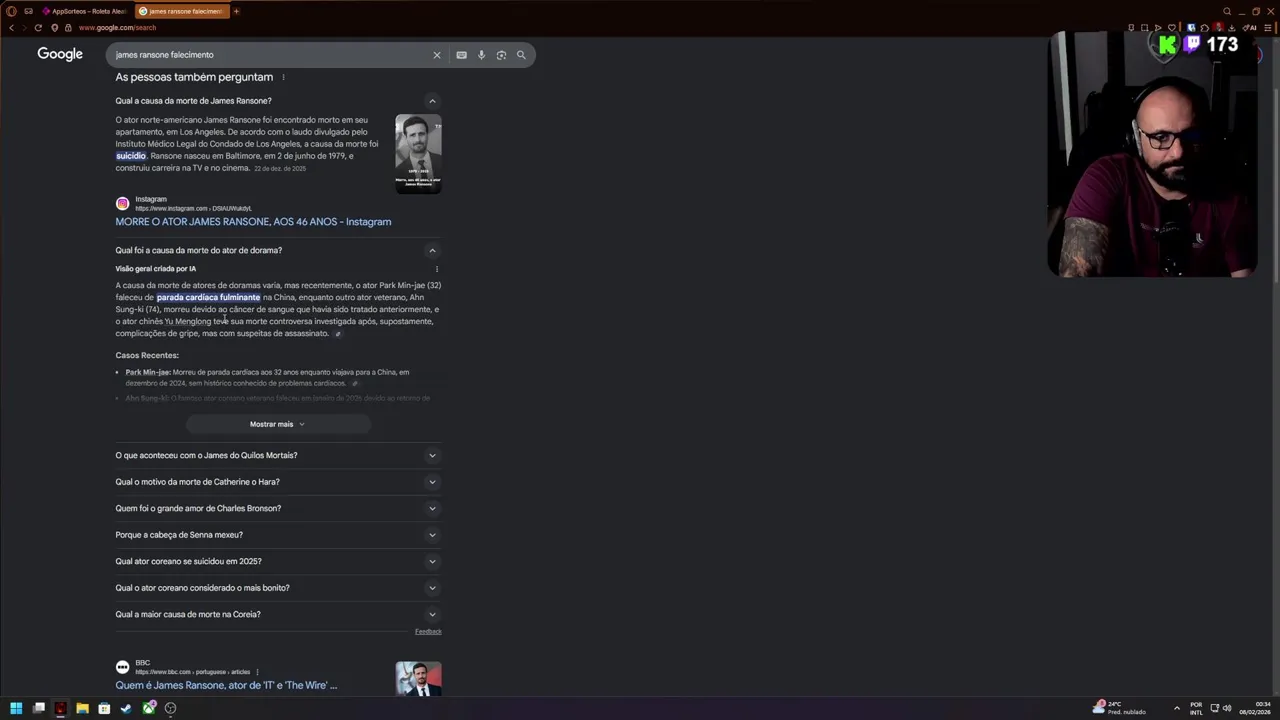1280x720 pixels.
Task: Click the 'Casos Recentes:' heading
Action: coord(147,355)
